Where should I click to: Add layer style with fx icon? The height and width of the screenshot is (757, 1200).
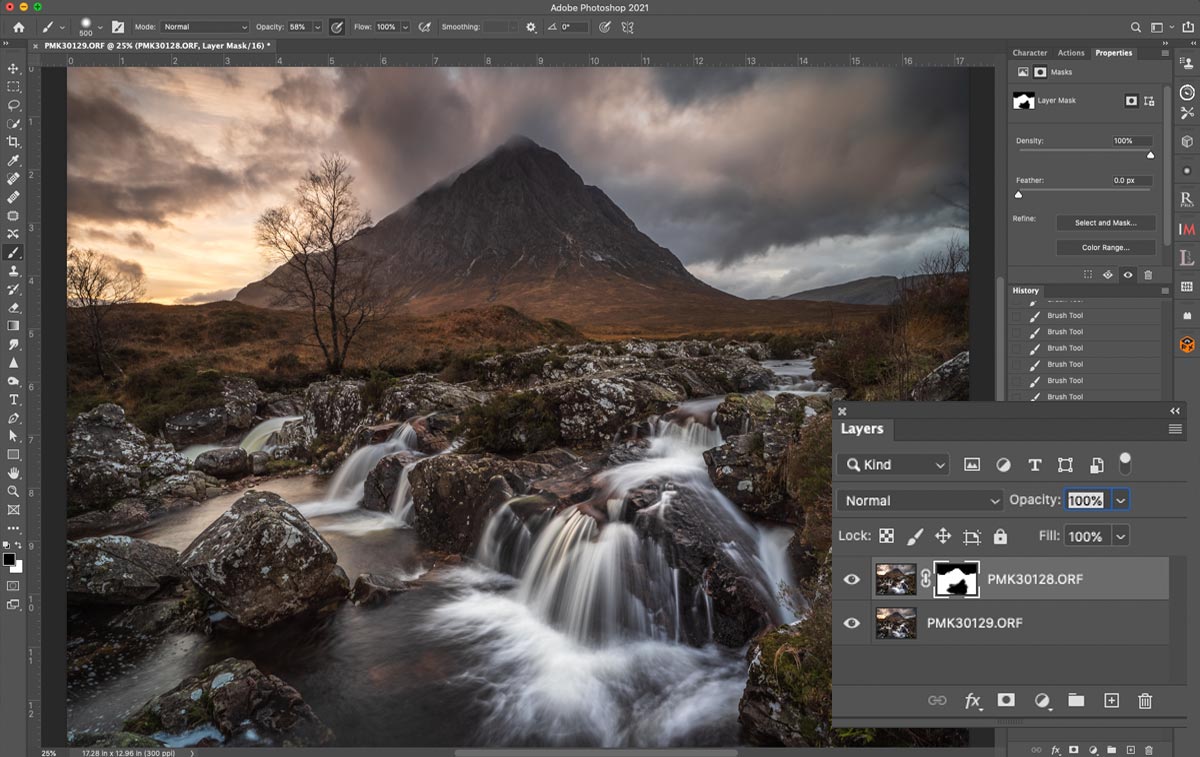972,701
